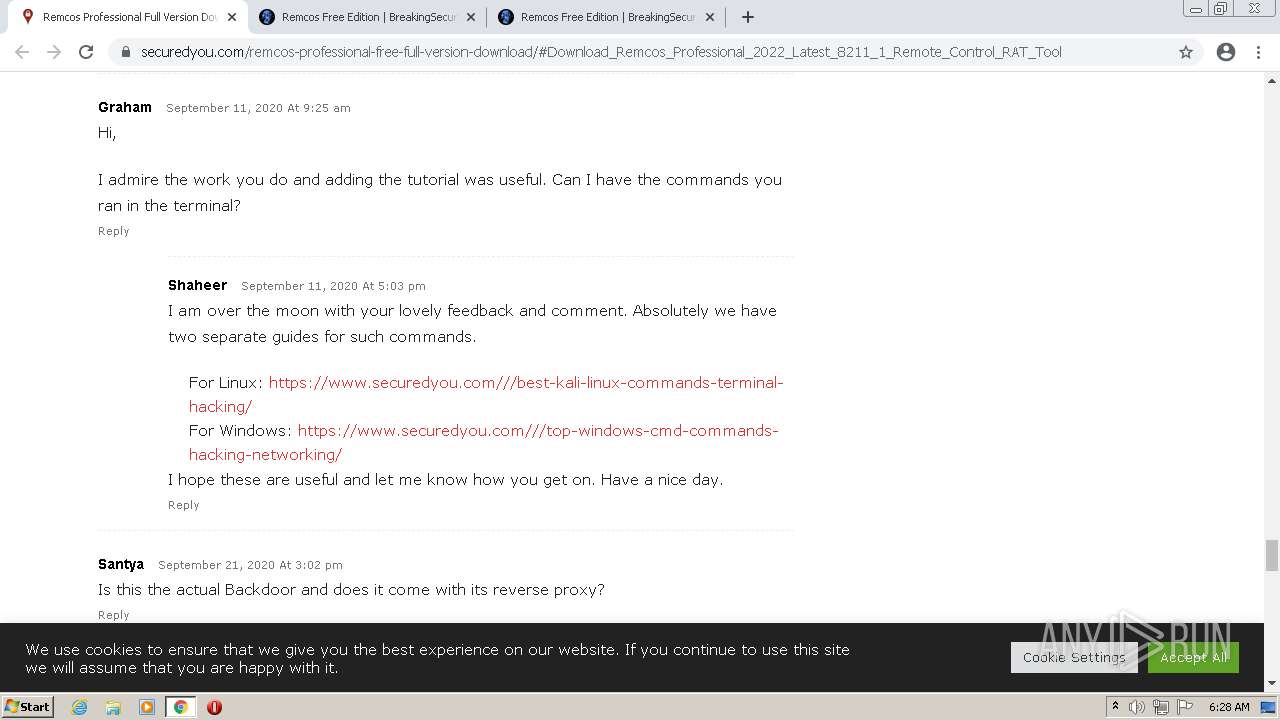Accept all cookies
Screen dimensions: 1280x720
point(1193,657)
